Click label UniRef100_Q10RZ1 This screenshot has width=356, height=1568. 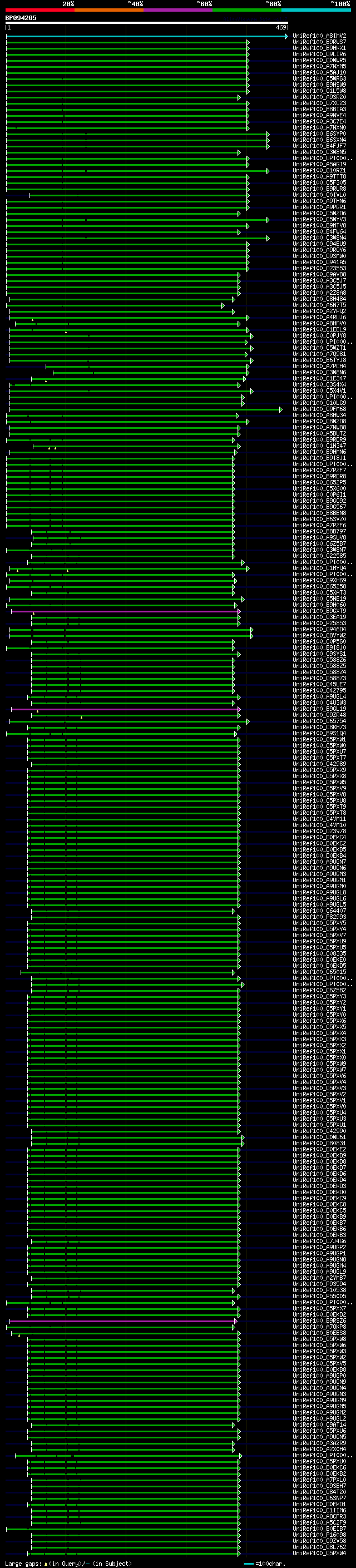tap(319, 170)
